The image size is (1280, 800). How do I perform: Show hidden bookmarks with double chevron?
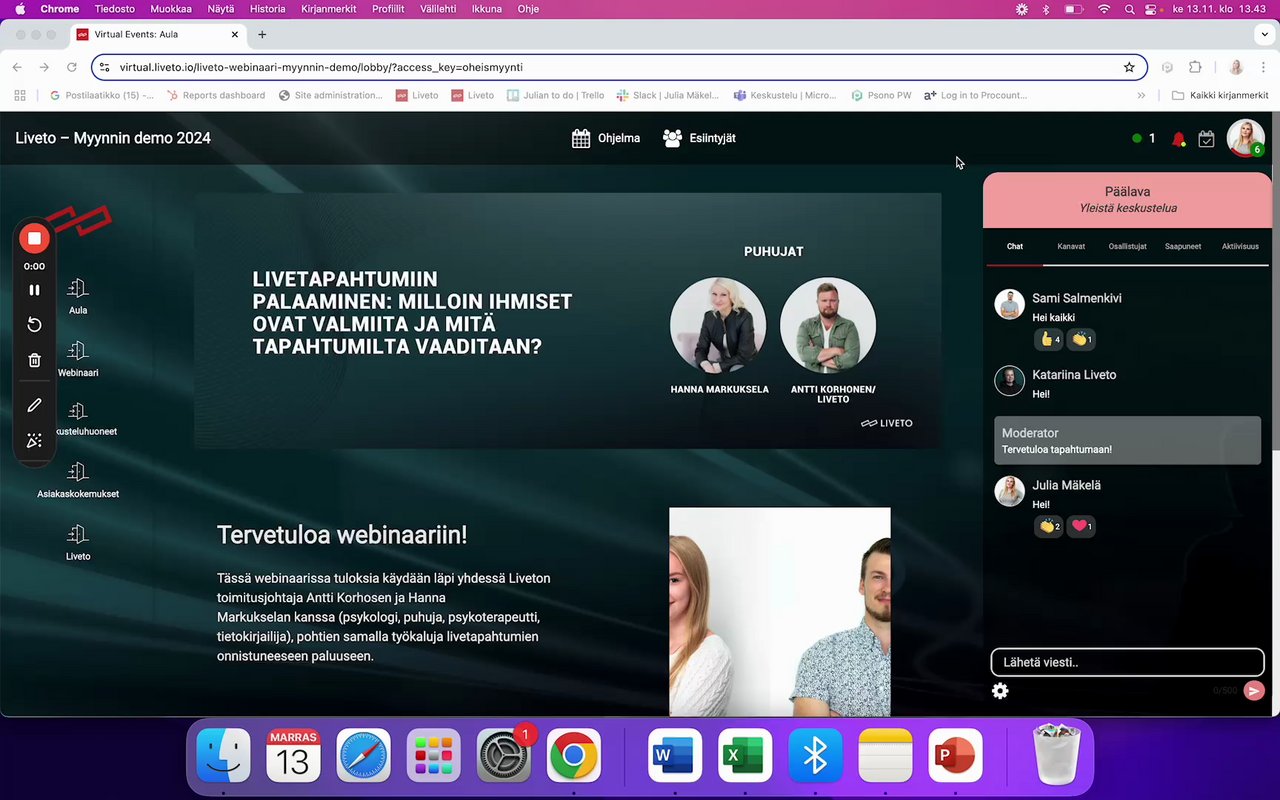pyautogui.click(x=1141, y=95)
